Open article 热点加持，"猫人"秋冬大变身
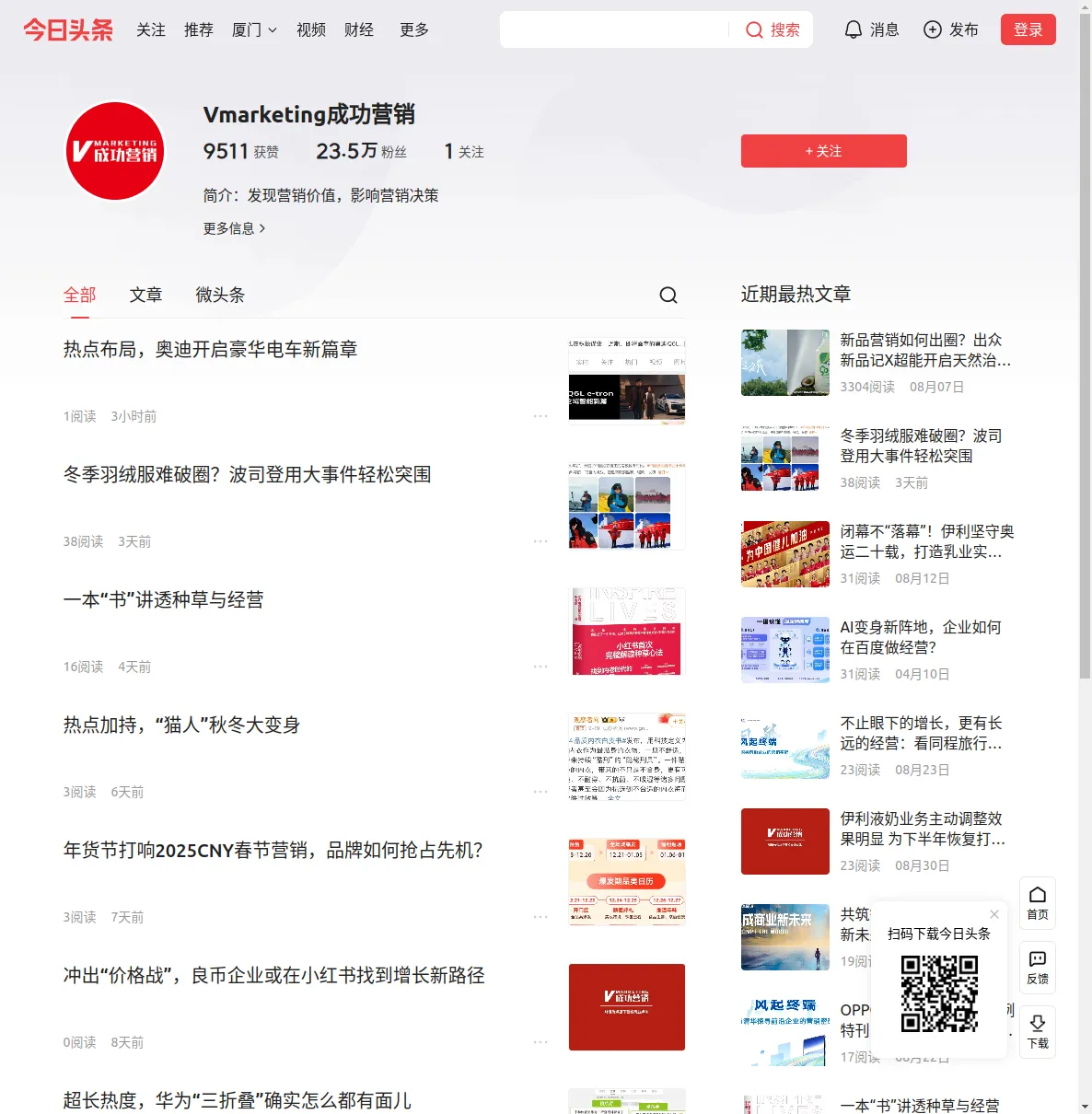Image resolution: width=1092 pixels, height=1114 pixels. (181, 725)
